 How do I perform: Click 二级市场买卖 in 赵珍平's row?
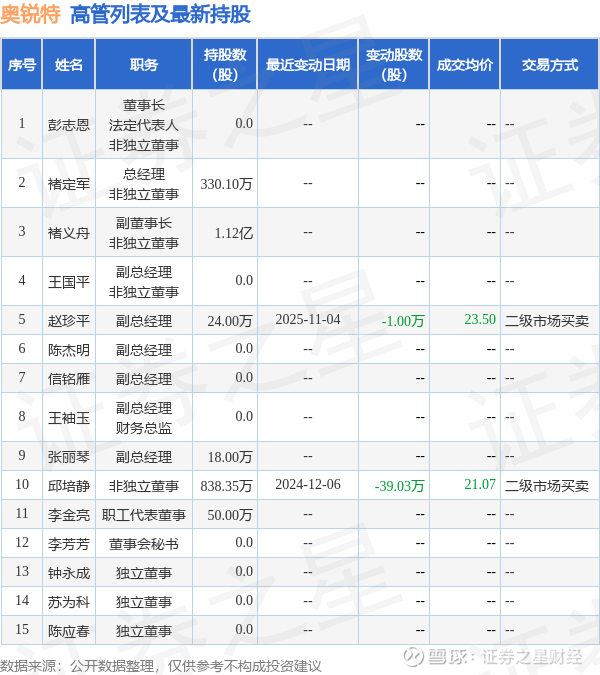[547, 321]
